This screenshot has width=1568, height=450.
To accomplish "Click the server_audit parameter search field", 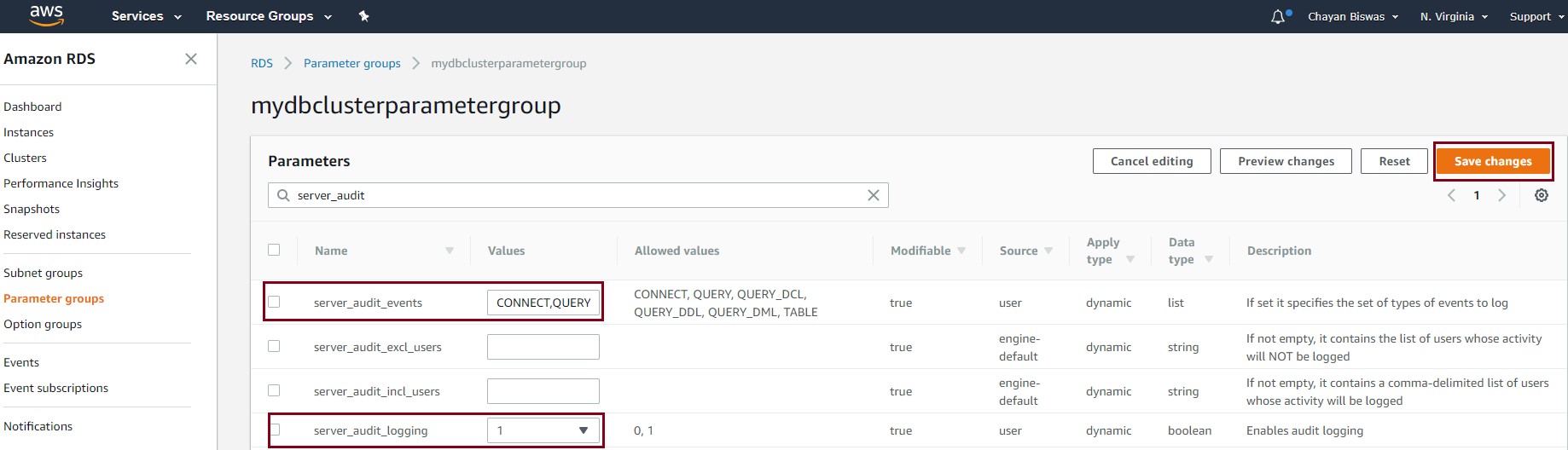I will pyautogui.click(x=578, y=195).
